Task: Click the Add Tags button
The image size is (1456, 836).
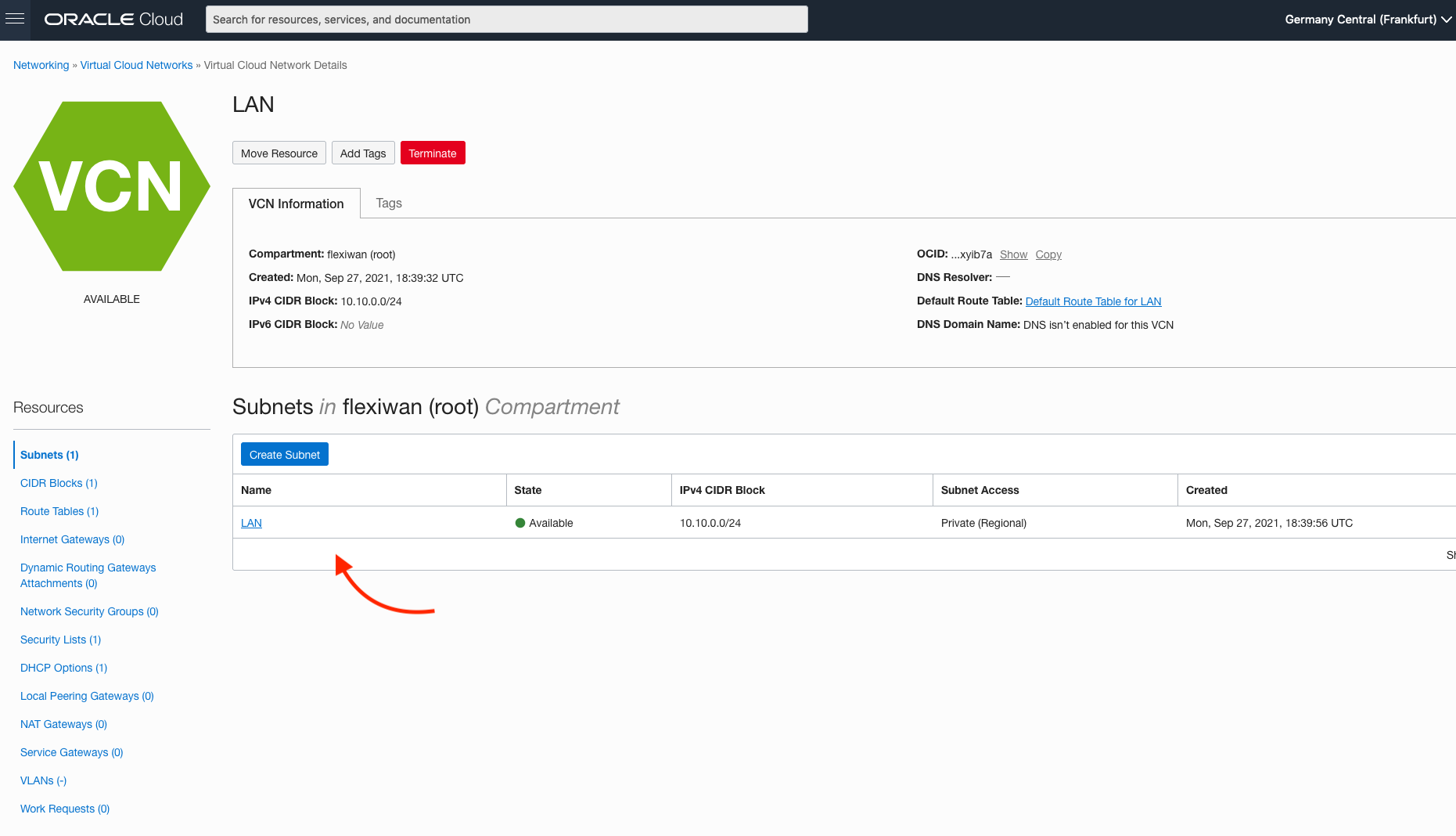Action: point(362,153)
